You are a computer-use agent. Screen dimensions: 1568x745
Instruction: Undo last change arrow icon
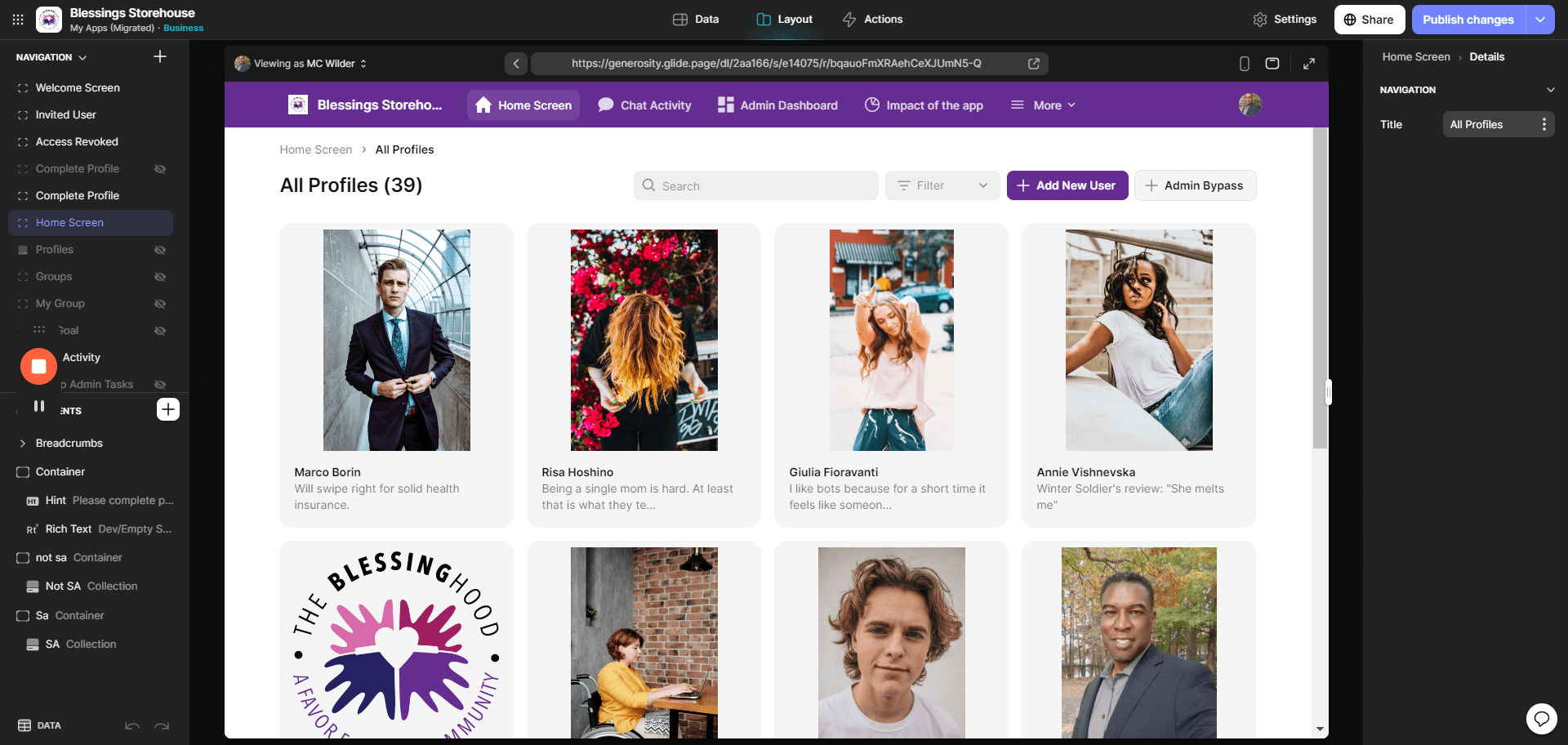132,725
